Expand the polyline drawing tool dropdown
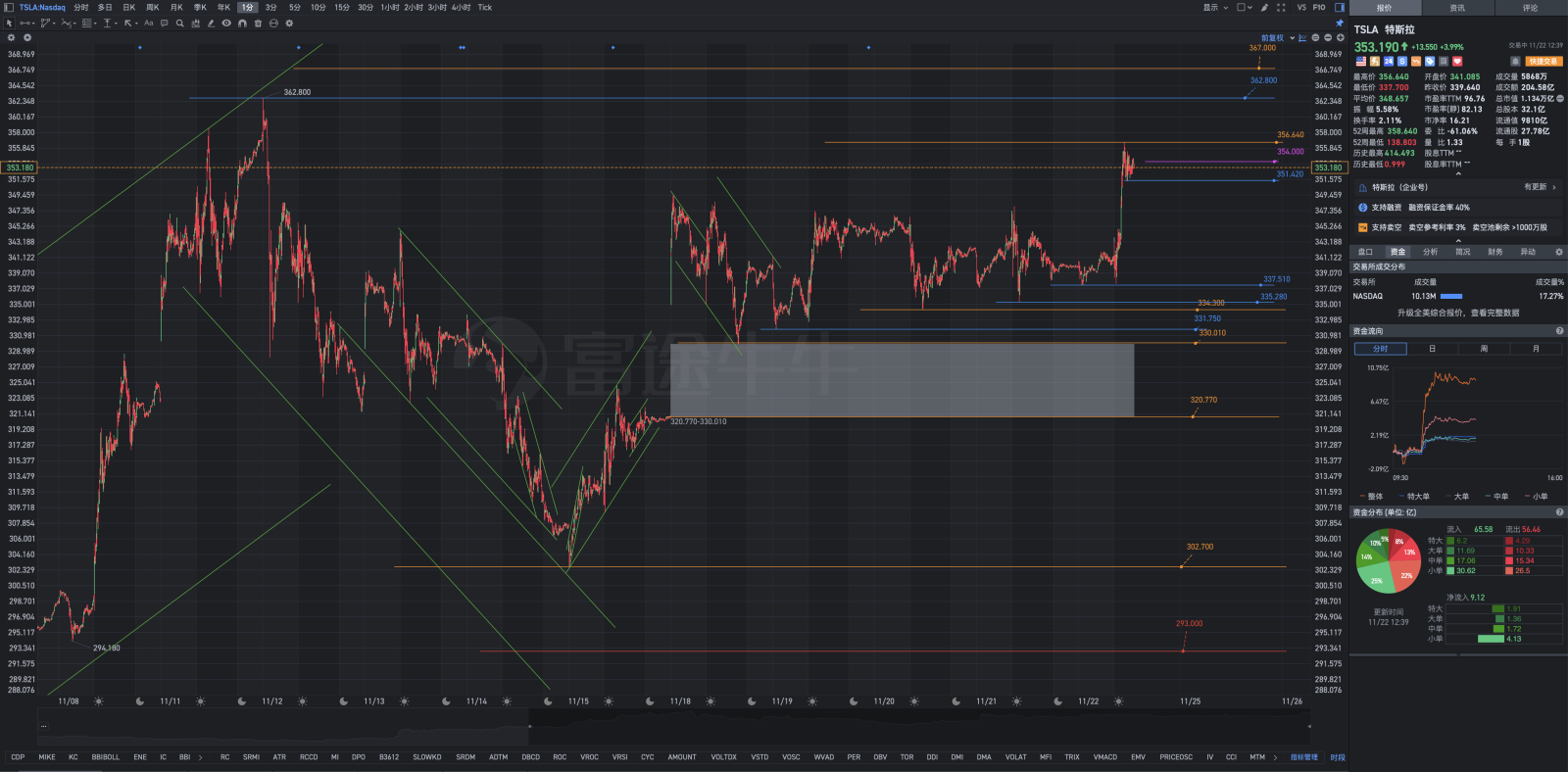This screenshot has width=1568, height=772. click(x=54, y=24)
